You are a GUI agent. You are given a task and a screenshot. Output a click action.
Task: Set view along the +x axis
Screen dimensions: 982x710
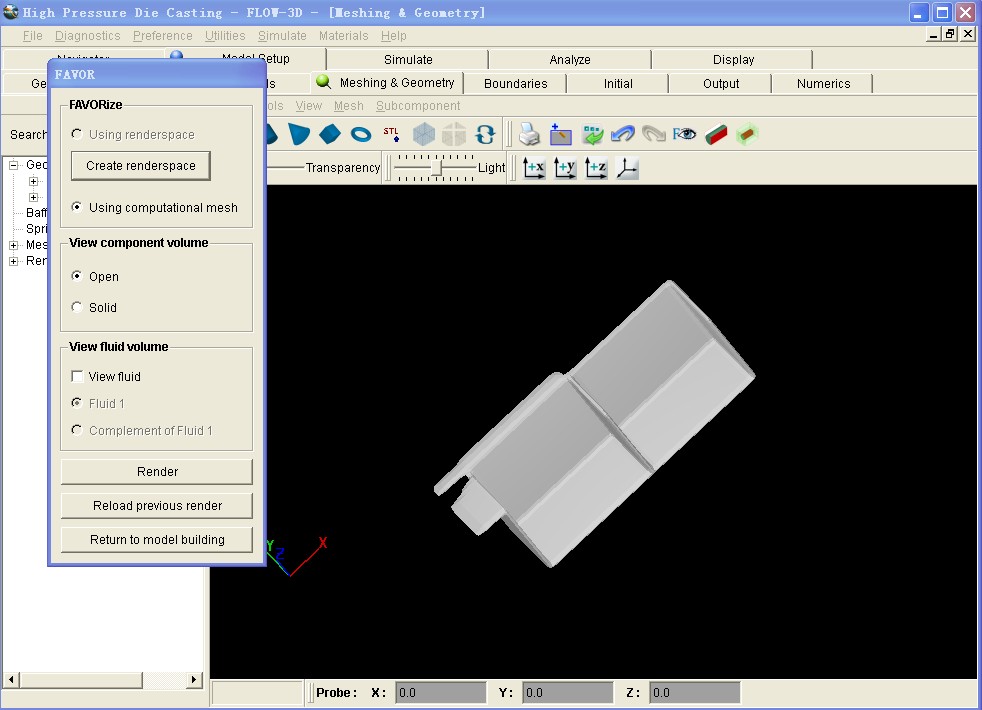534,168
